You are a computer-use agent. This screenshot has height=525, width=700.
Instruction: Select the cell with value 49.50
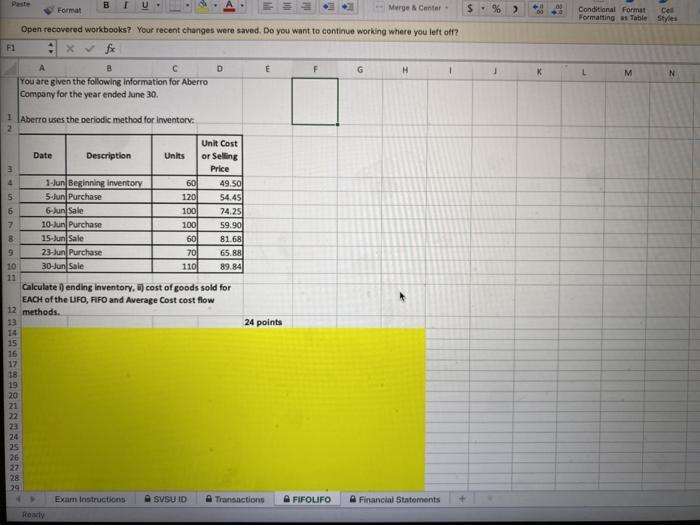coord(220,183)
